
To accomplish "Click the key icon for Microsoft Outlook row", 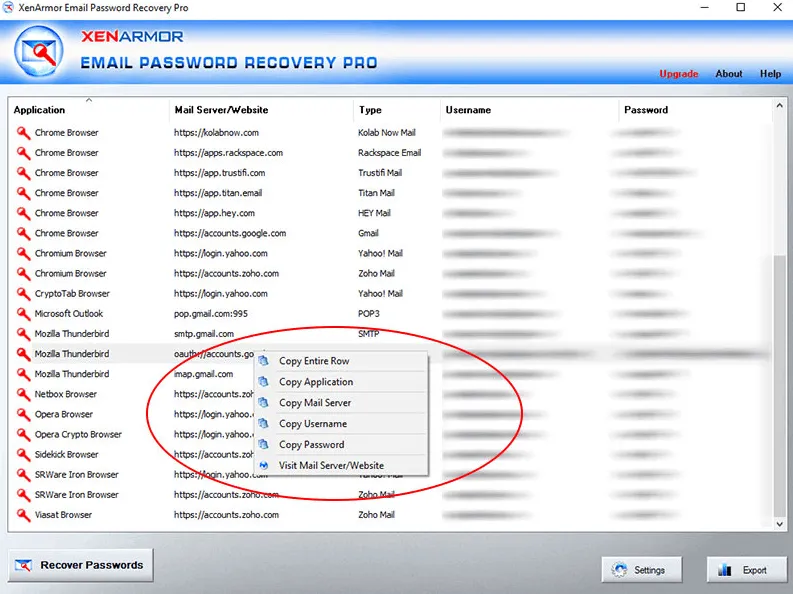I will (23, 314).
